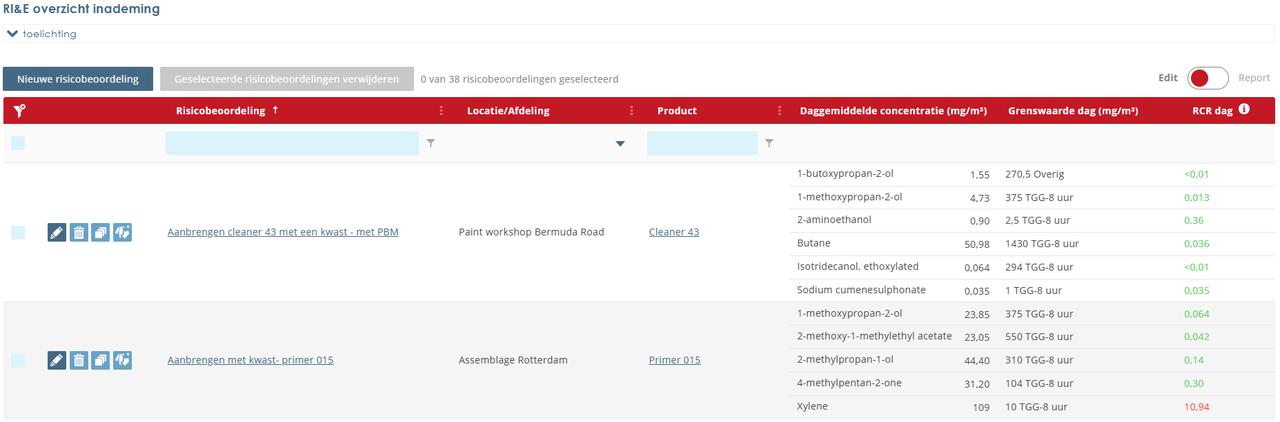Switch the Edit/Report toggle to Report
This screenshot has height=422, width=1280.
click(1207, 78)
